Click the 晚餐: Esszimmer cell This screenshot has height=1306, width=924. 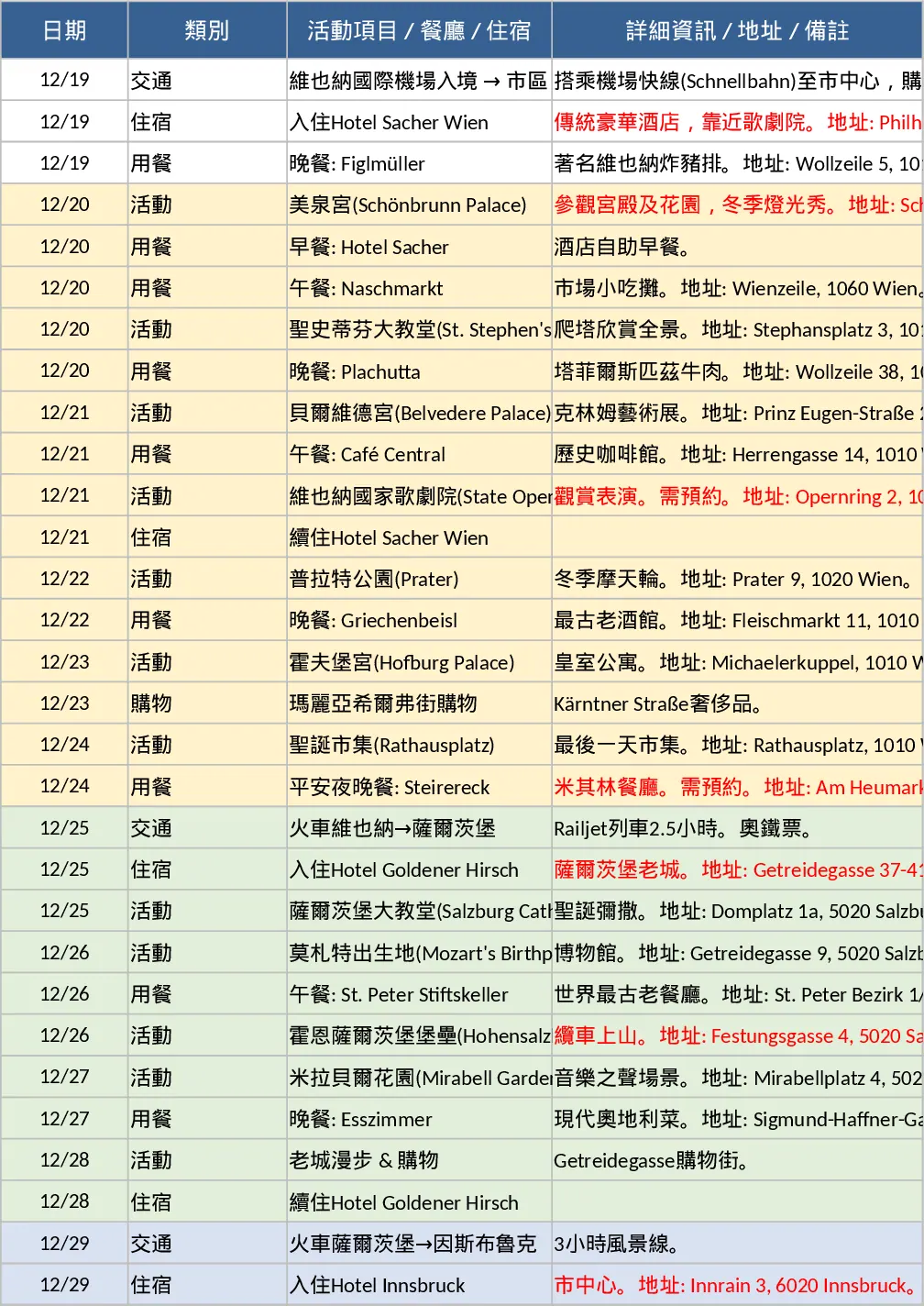click(x=419, y=1119)
